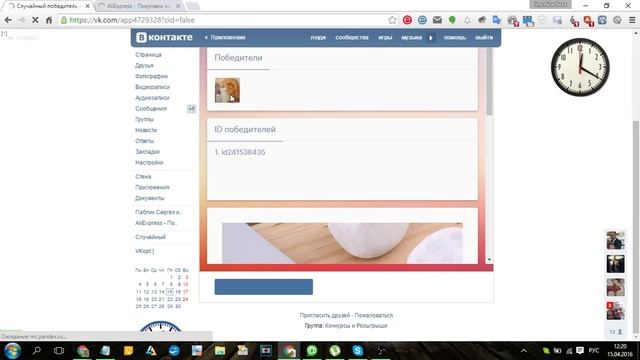Show hidden system tray icons chevron

pos(524,351)
